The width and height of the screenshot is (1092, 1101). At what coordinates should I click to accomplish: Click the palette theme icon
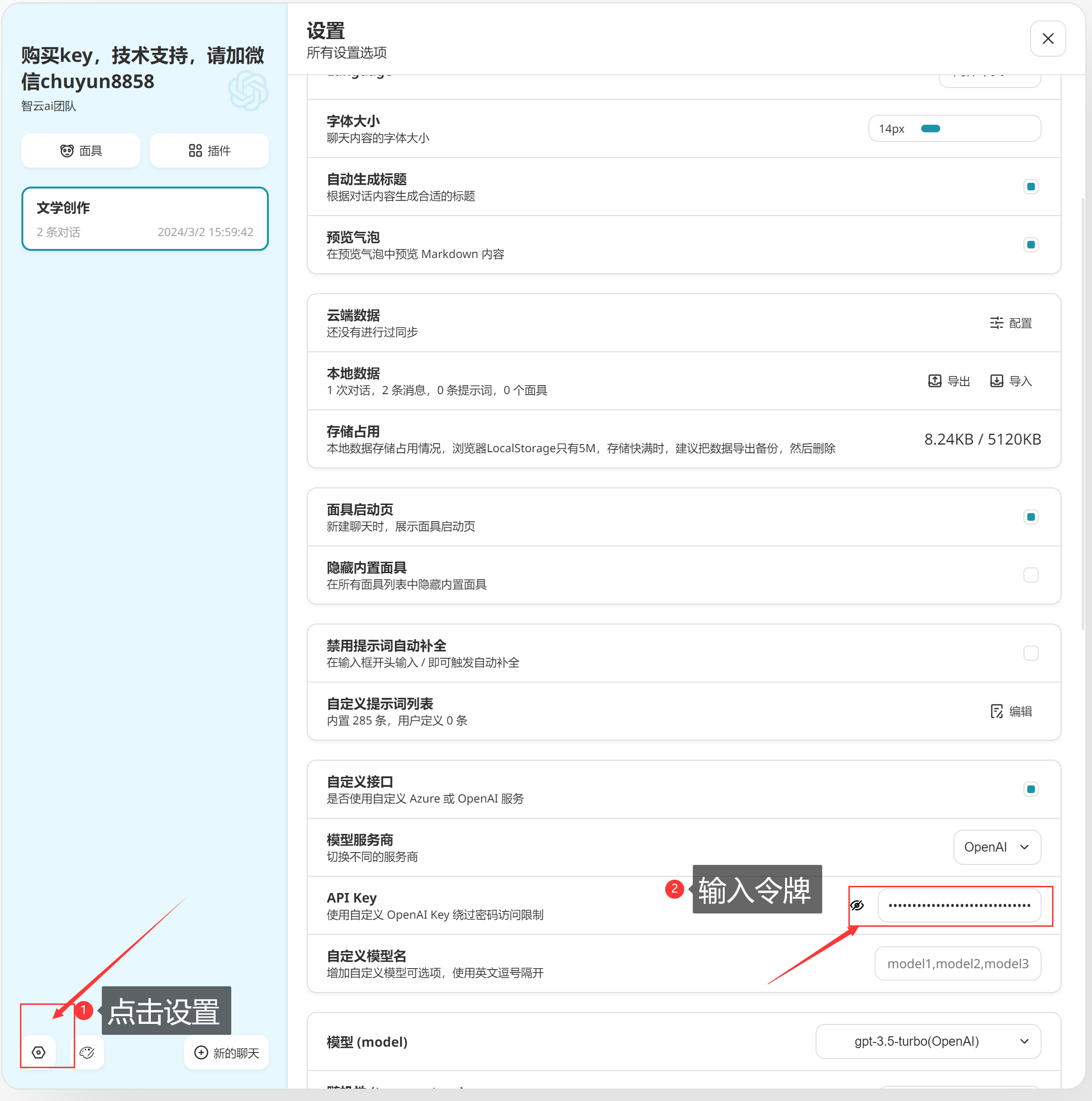coord(87,1052)
